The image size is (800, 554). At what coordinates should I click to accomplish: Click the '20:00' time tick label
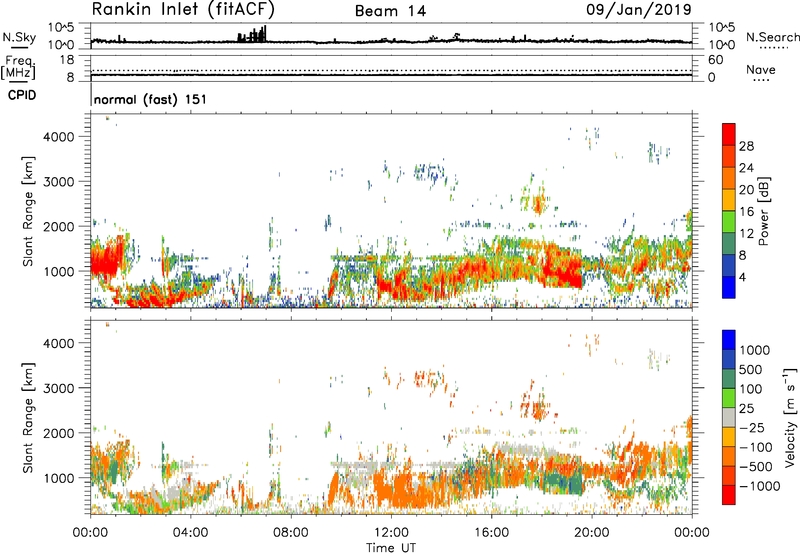(x=591, y=533)
